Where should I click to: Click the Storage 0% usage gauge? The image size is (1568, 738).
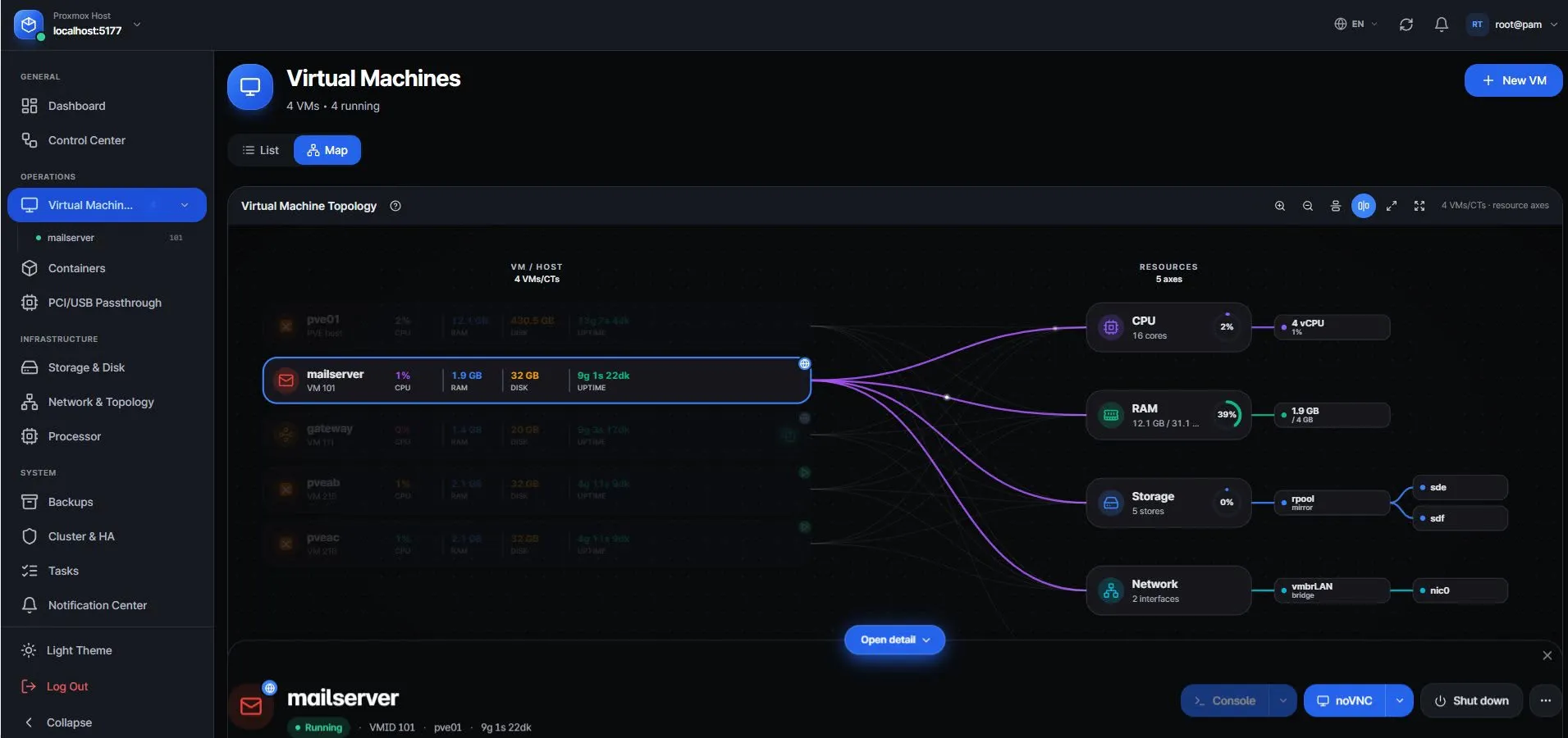1227,503
